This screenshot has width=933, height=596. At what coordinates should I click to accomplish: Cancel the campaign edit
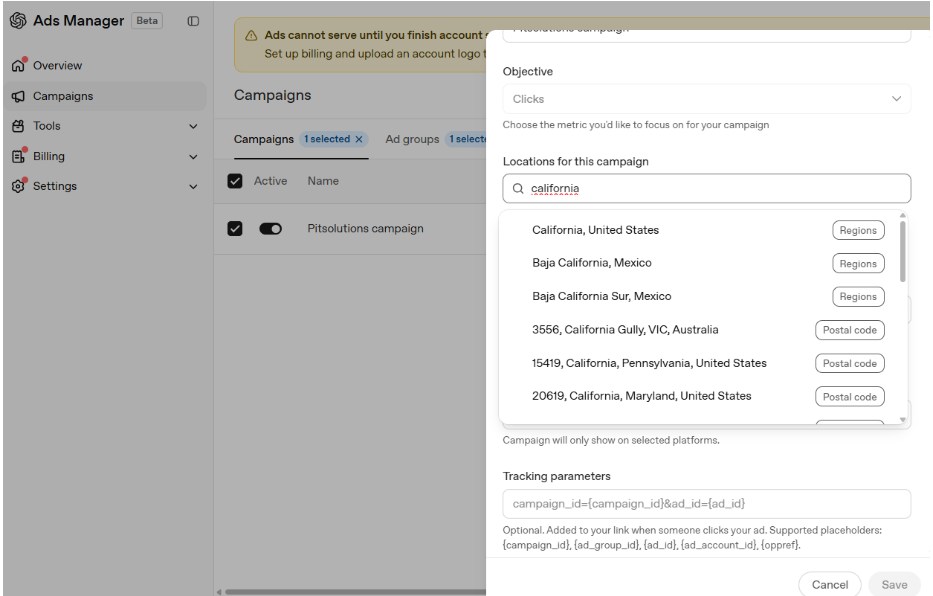coord(829,584)
